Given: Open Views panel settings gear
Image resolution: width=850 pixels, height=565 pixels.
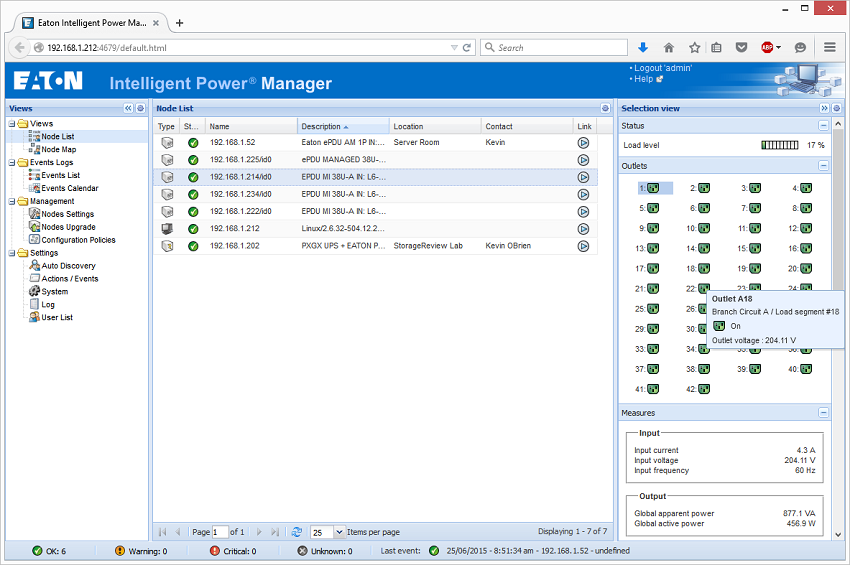Looking at the screenshot, I should coord(140,108).
